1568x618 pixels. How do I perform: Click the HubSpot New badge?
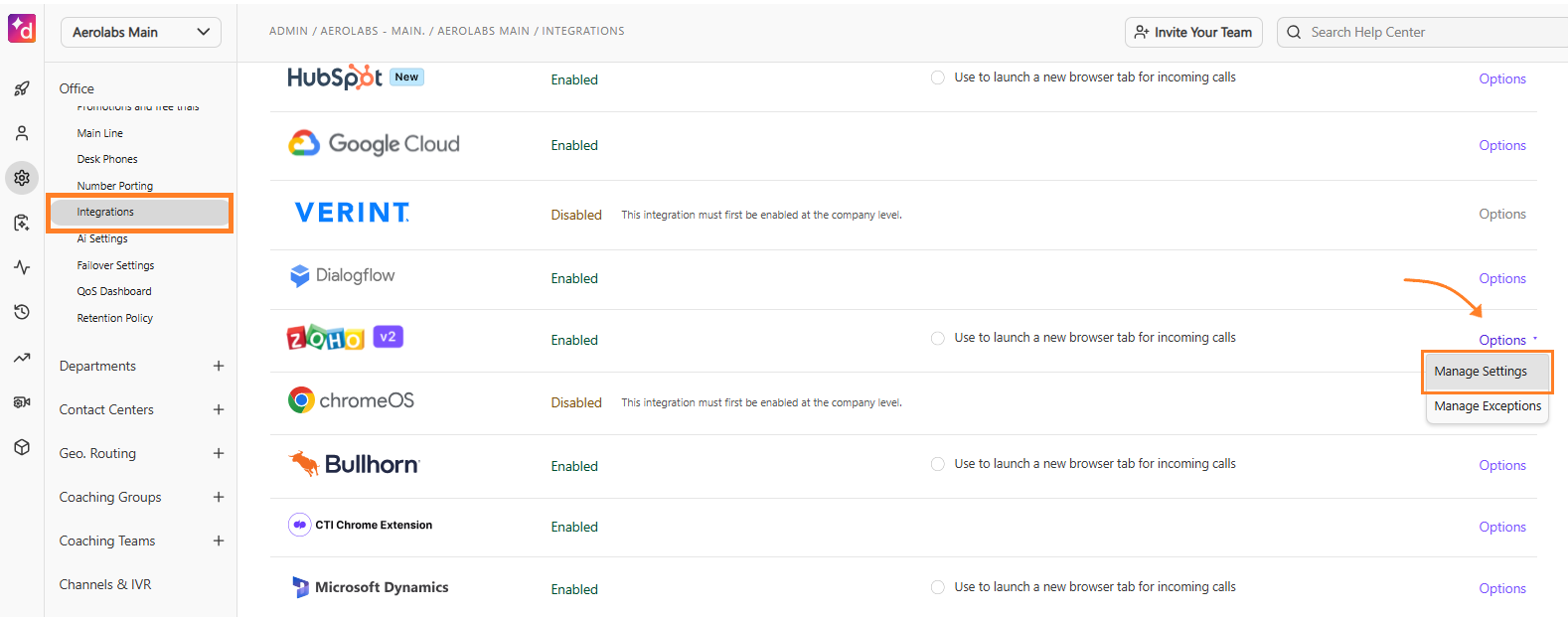pyautogui.click(x=406, y=77)
